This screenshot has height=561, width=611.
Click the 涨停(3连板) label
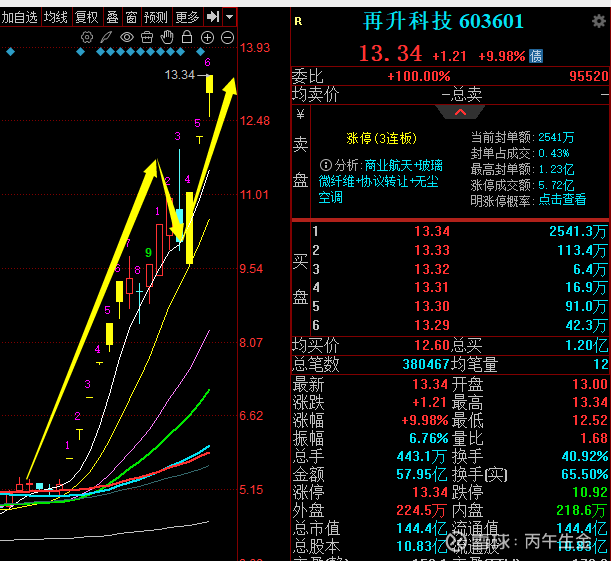click(381, 138)
